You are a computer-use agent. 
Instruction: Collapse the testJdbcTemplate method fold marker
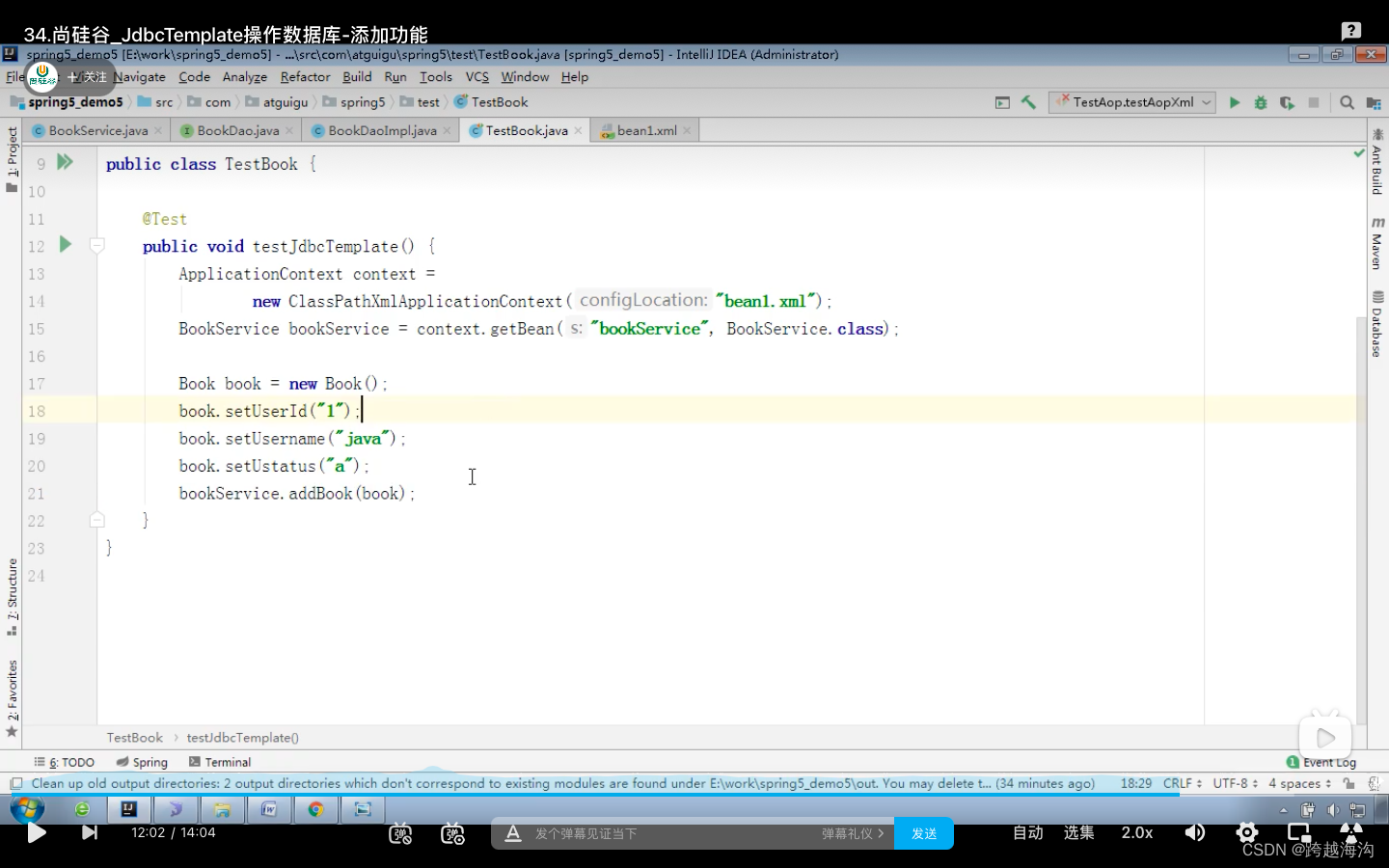point(96,245)
